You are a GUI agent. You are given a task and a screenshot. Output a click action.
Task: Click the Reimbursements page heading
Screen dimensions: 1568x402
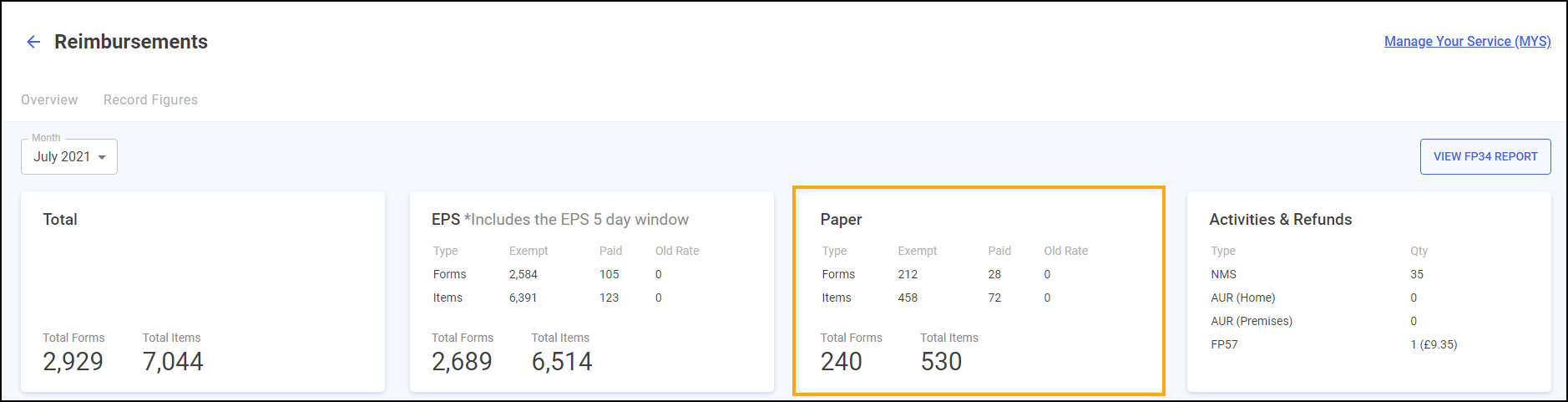[x=131, y=42]
